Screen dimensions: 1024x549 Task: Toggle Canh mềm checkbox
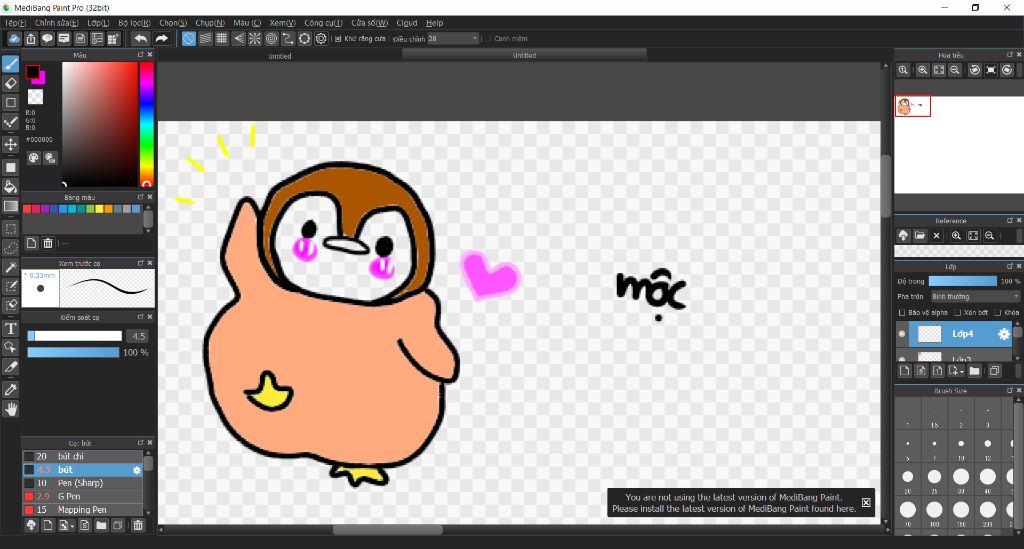pos(488,39)
